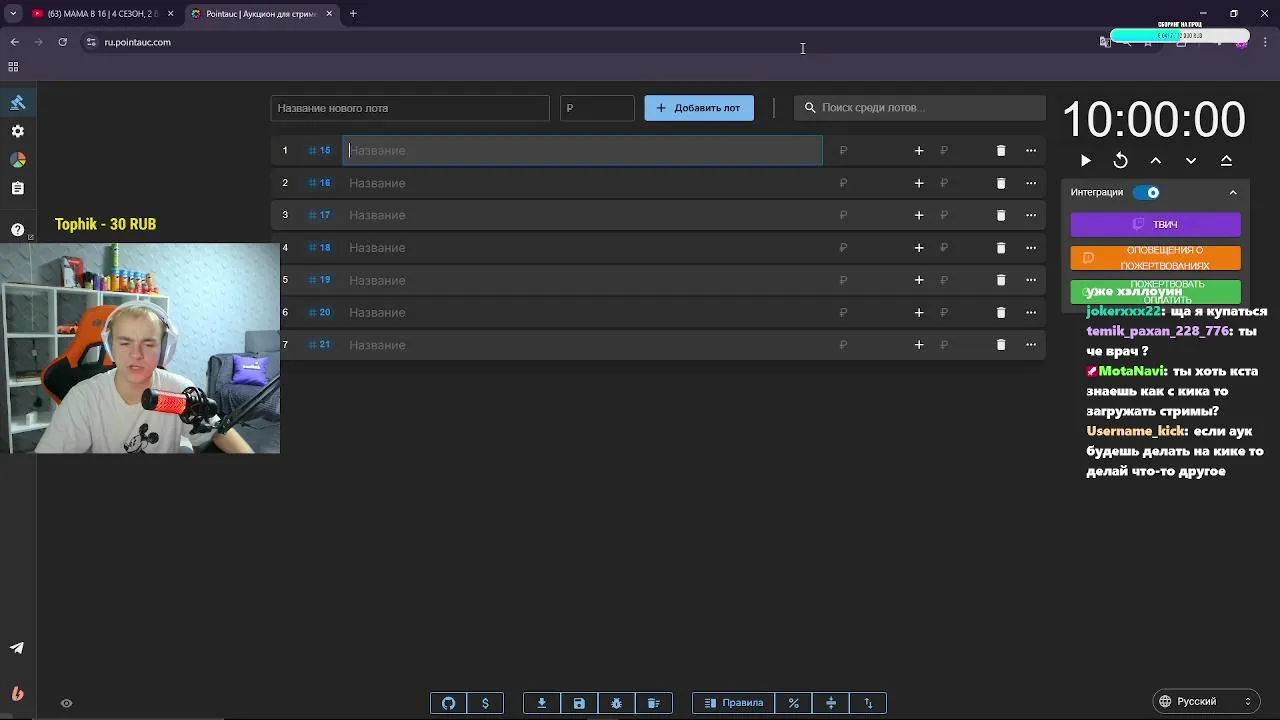Click the plus icon on lot #17
This screenshot has width=1280, height=720.
click(x=919, y=215)
